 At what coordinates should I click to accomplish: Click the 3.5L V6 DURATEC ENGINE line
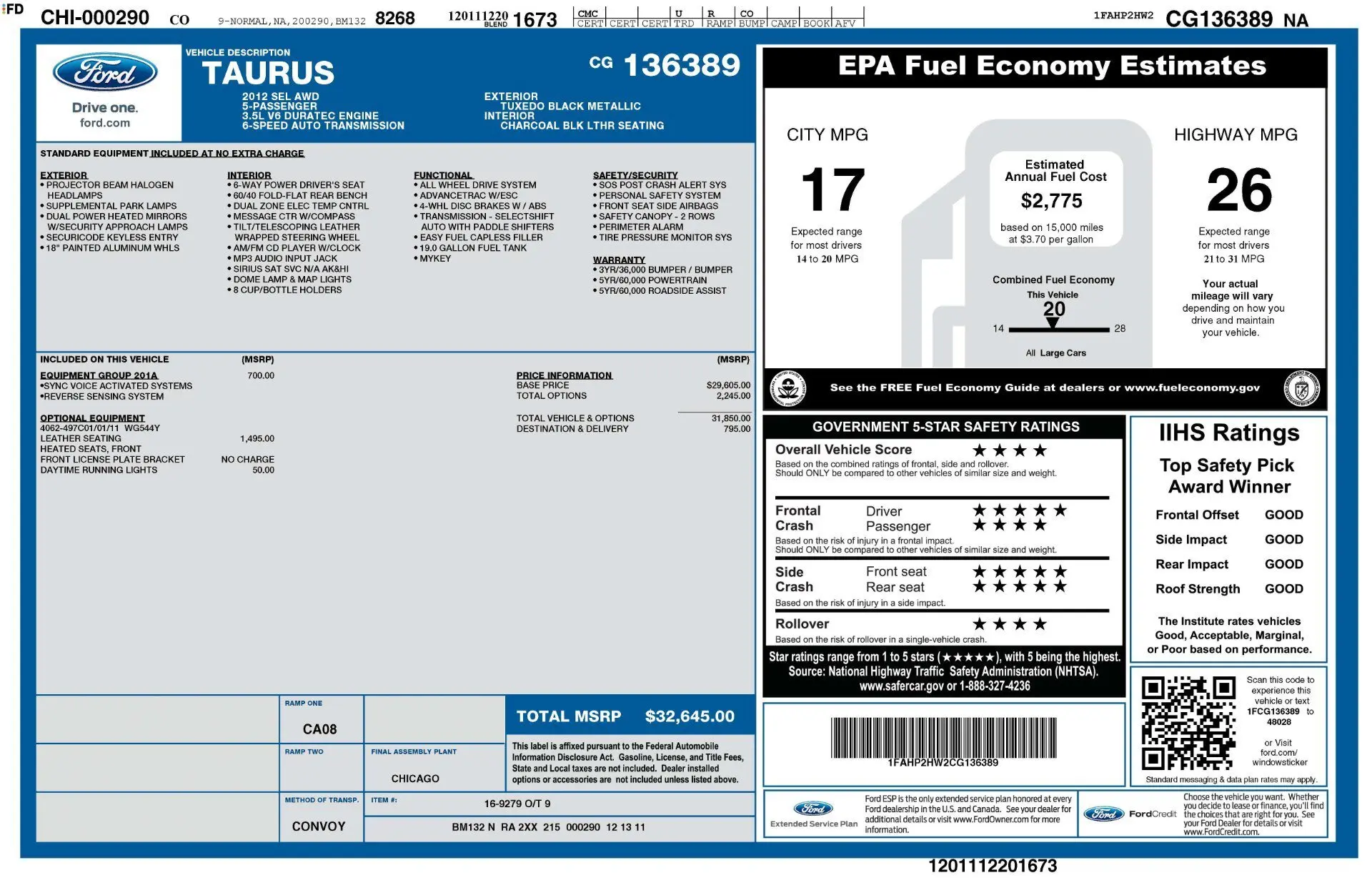pyautogui.click(x=310, y=116)
